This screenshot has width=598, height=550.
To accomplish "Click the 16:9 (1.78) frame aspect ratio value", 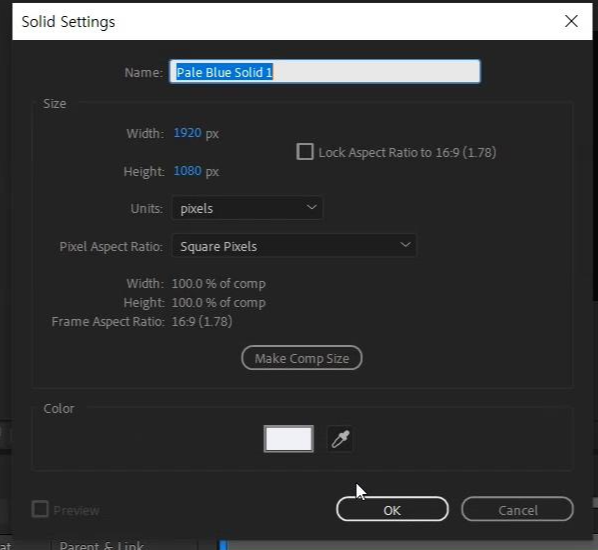I will pos(202,321).
